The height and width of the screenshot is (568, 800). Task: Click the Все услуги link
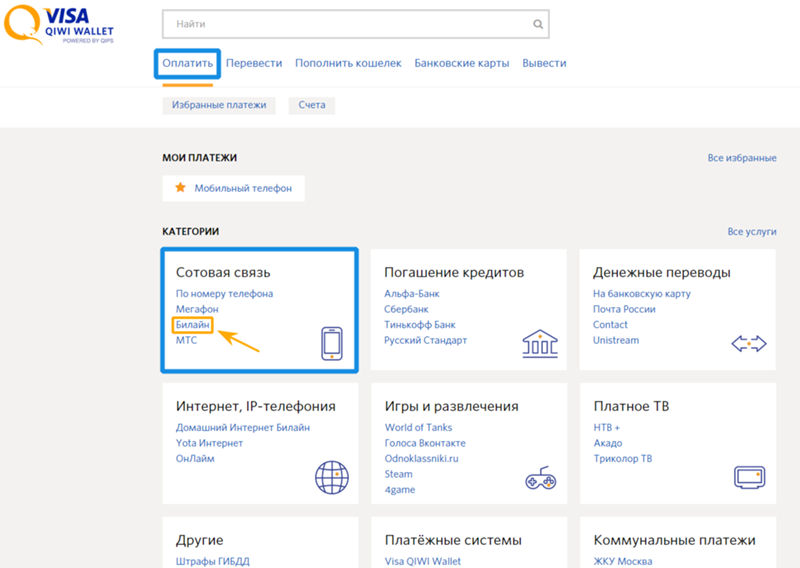[x=752, y=232]
